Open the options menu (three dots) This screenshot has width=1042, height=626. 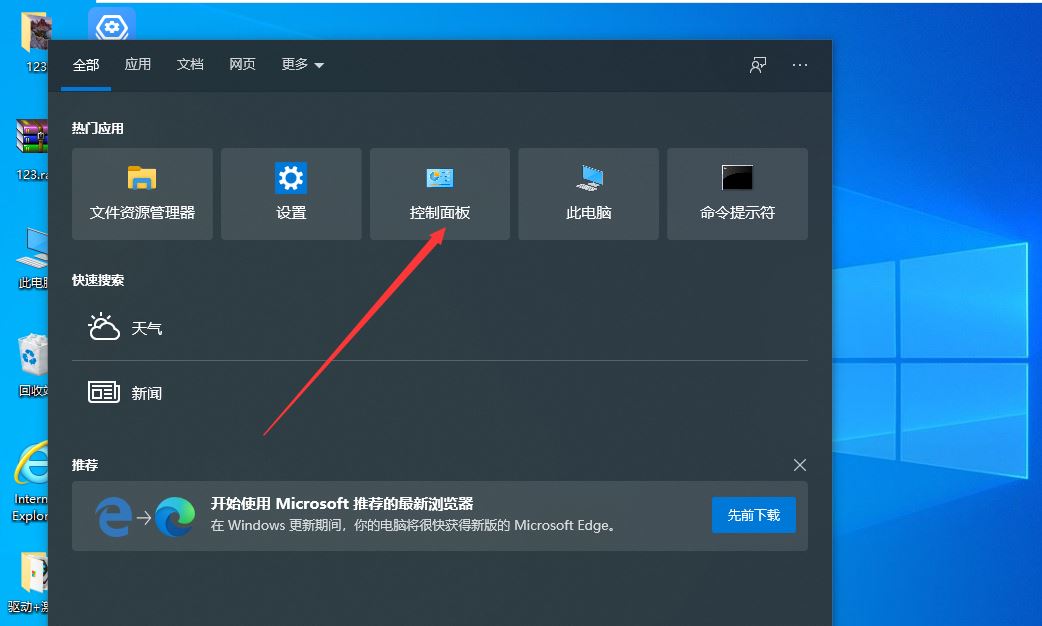[x=800, y=64]
